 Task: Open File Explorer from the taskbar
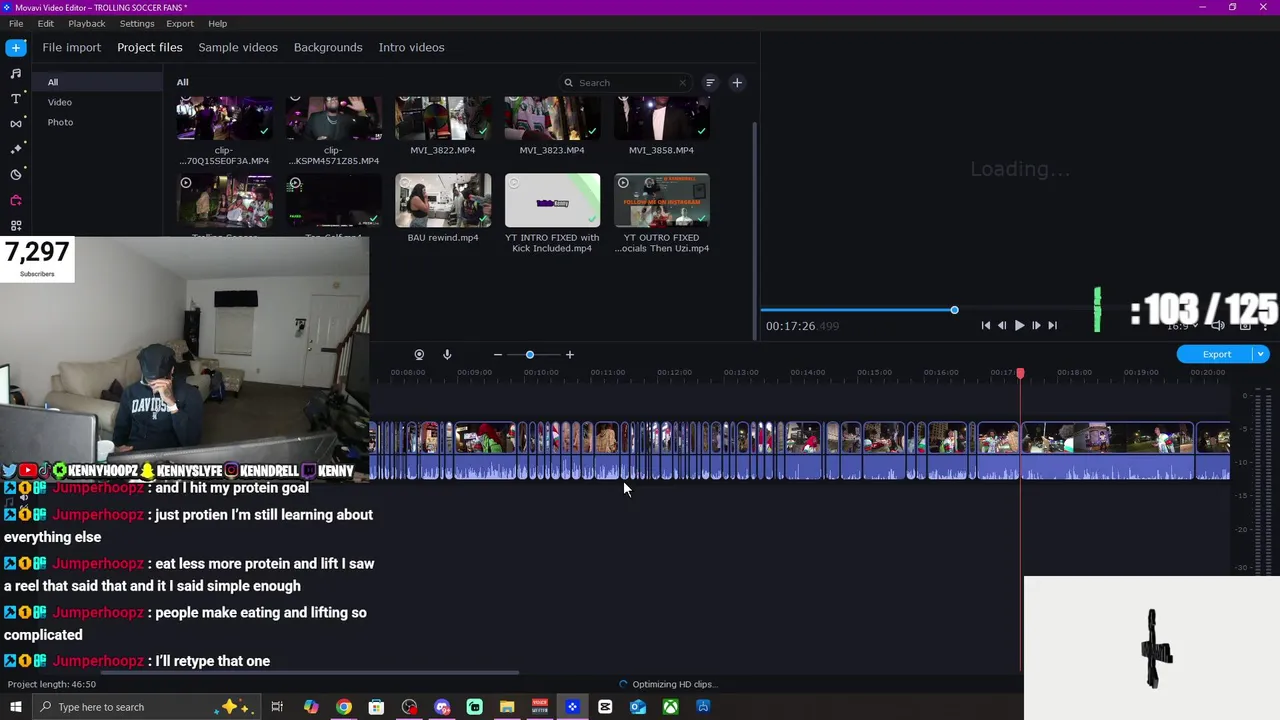507,707
